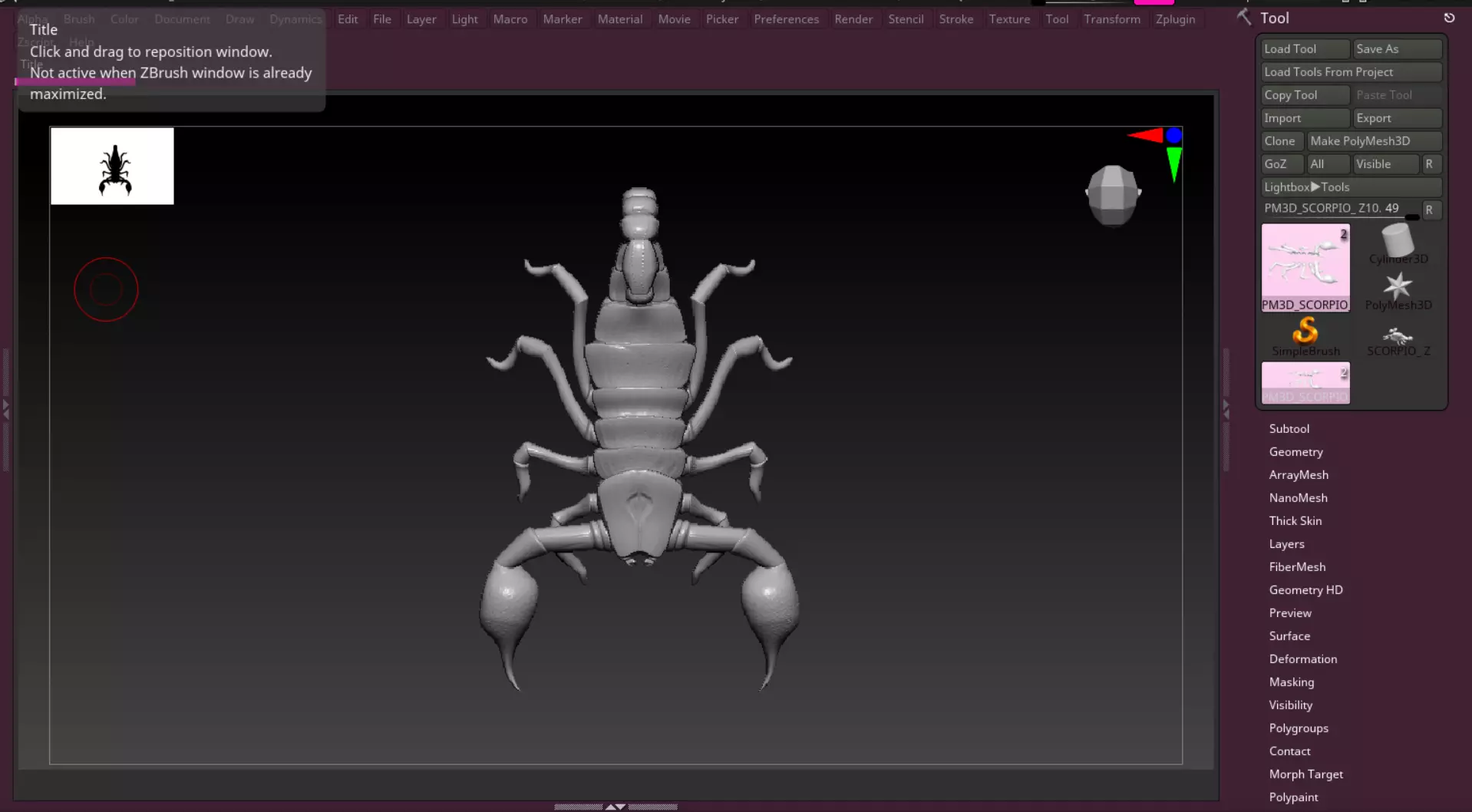This screenshot has width=1472, height=812.
Task: Open the Movie menu
Action: (x=674, y=19)
